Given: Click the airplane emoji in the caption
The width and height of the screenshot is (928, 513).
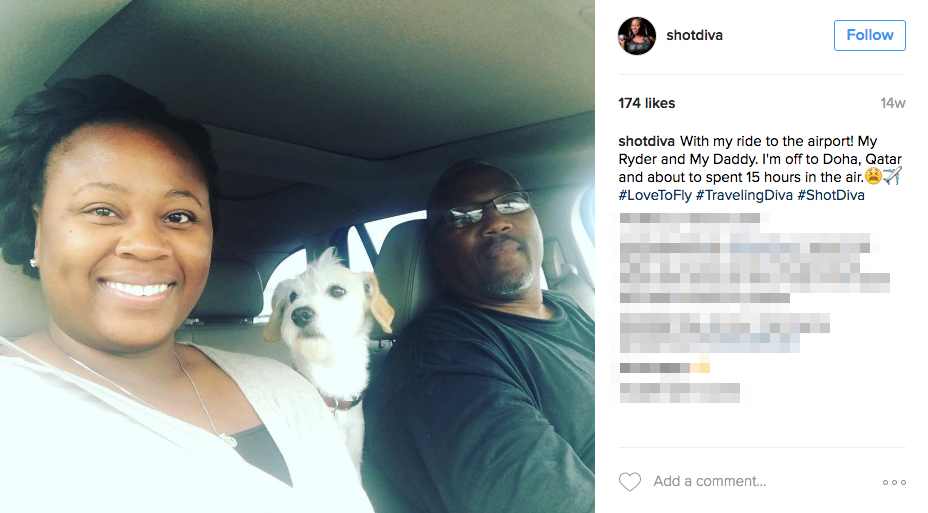Looking at the screenshot, I should click(892, 176).
